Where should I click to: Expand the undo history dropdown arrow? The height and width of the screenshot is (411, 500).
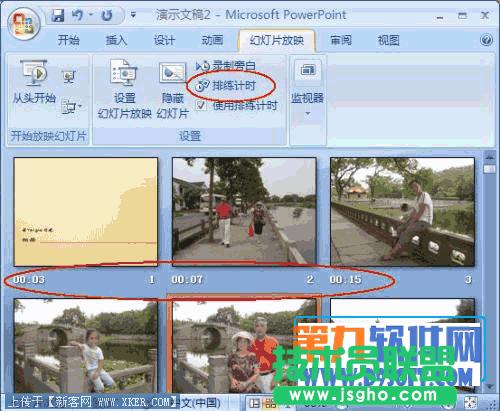pyautogui.click(x=91, y=15)
